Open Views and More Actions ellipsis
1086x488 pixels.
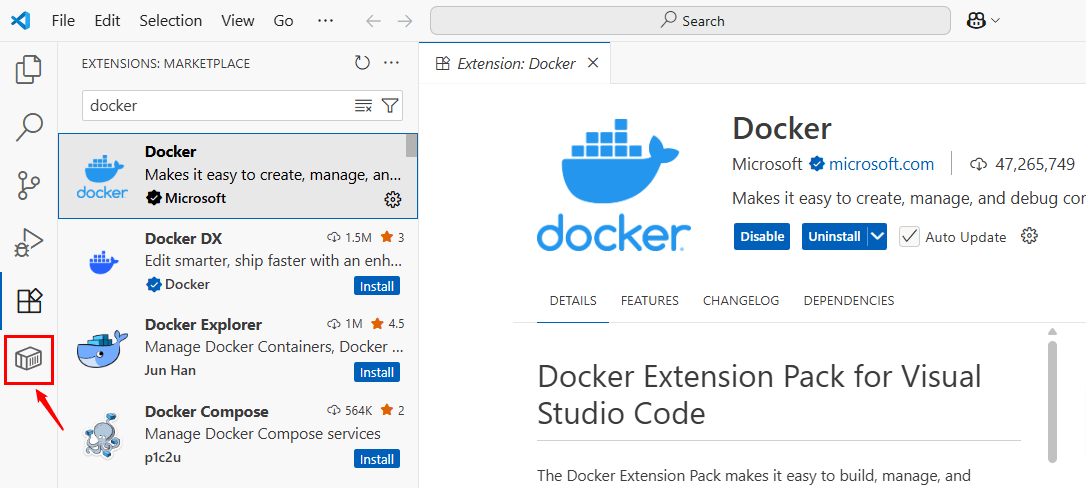[x=391, y=63]
